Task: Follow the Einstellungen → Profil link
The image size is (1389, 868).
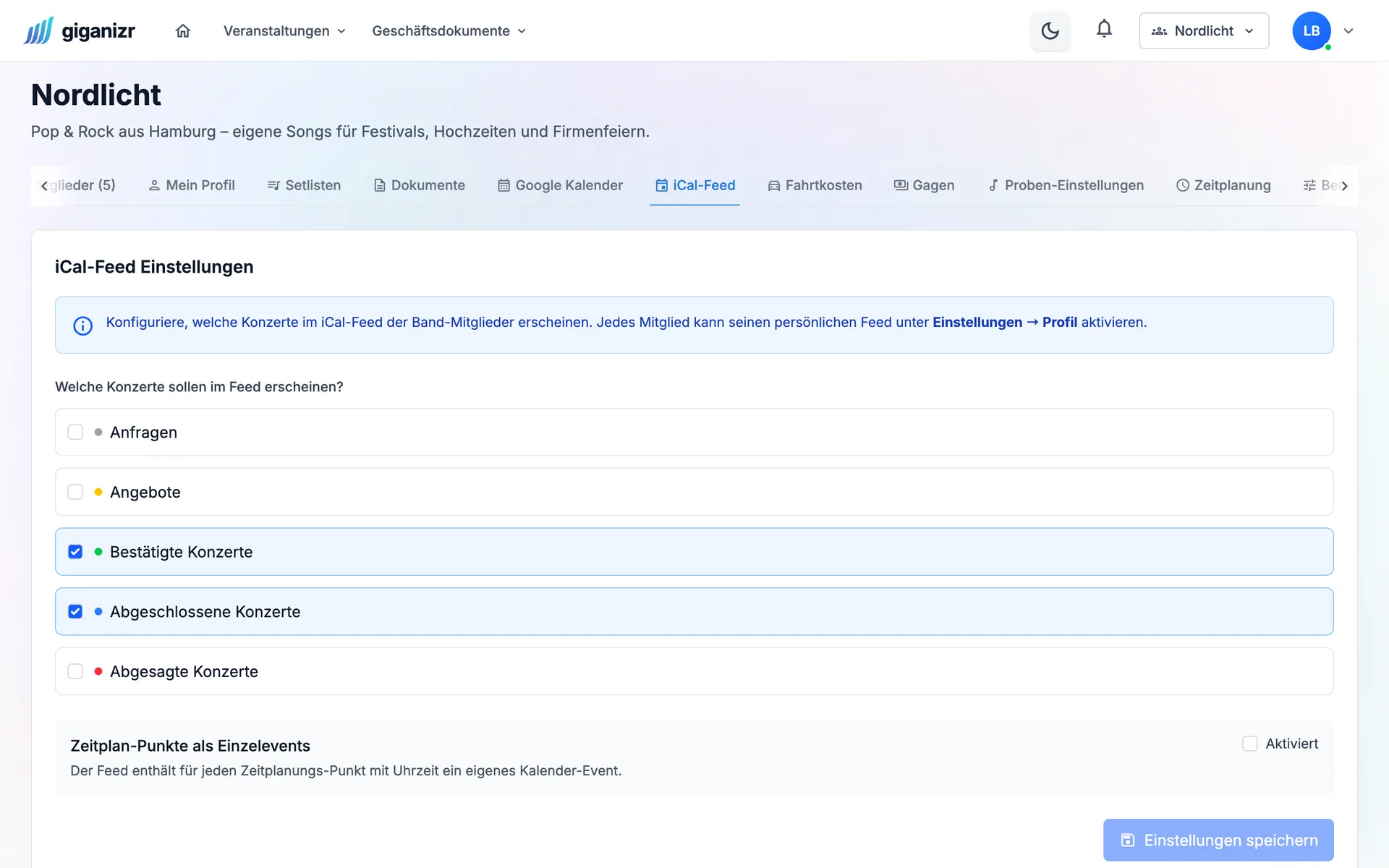Action: [1005, 323]
